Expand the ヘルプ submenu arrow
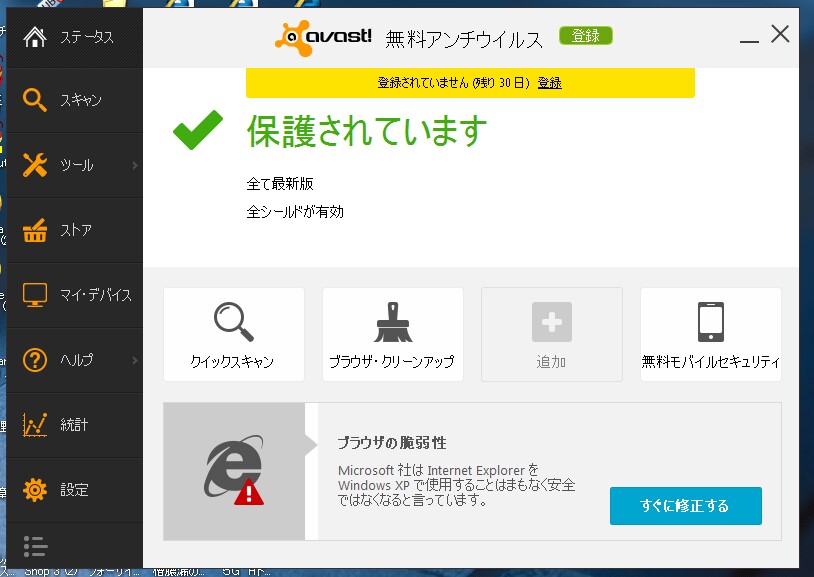 135,360
